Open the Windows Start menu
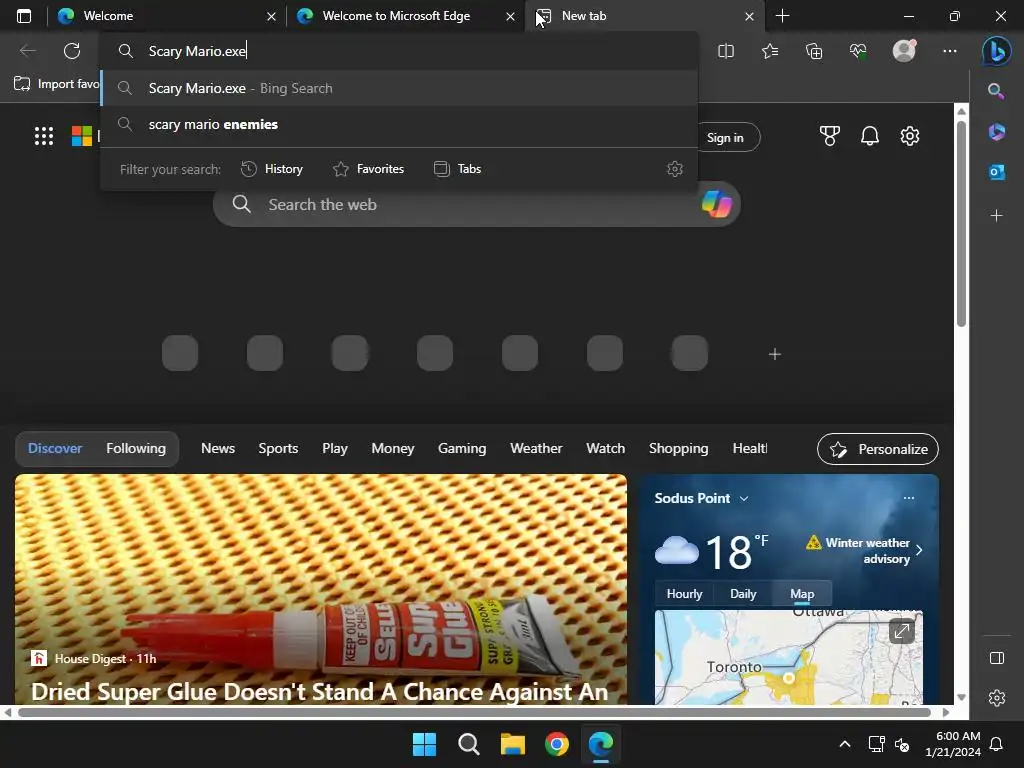 pyautogui.click(x=424, y=744)
